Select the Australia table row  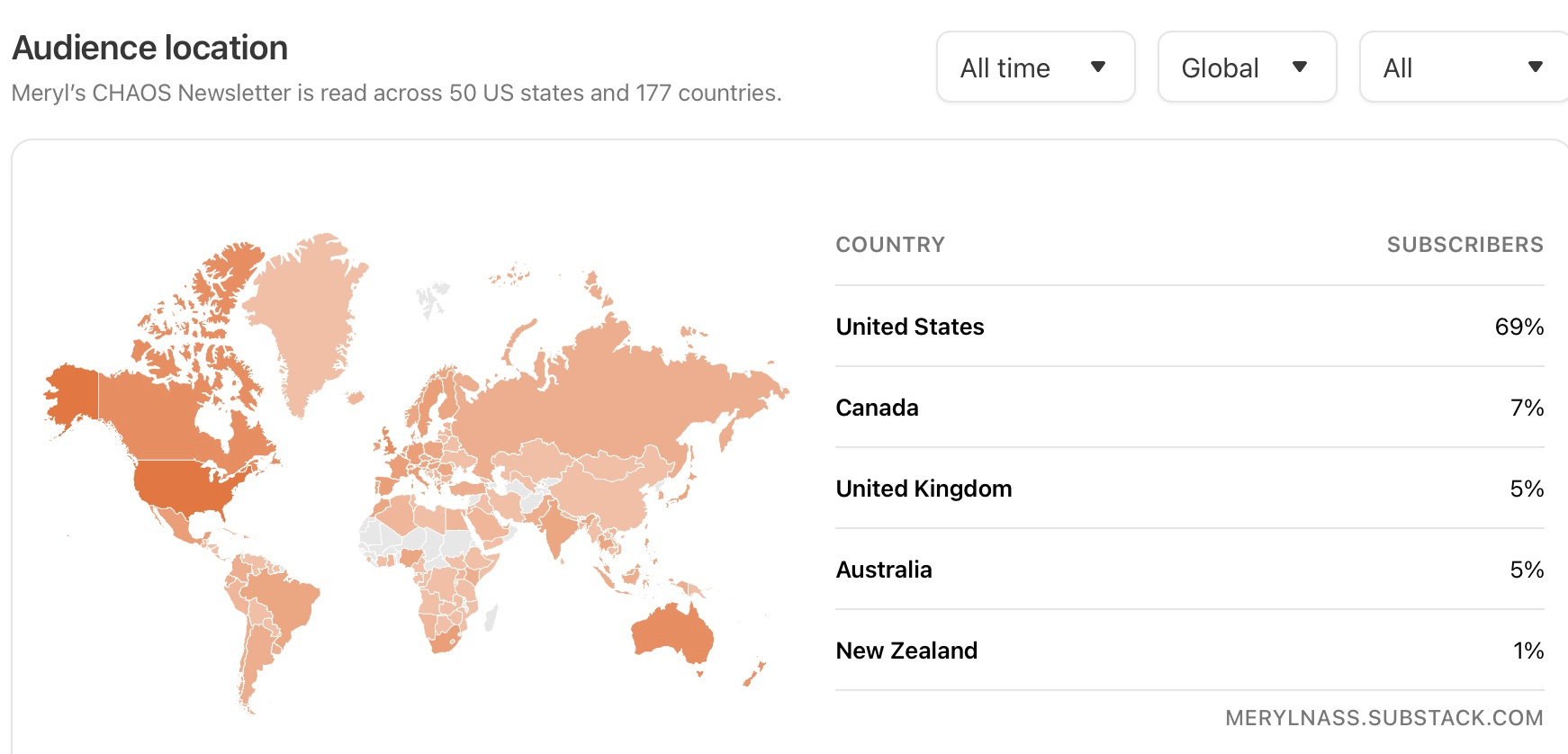1190,570
